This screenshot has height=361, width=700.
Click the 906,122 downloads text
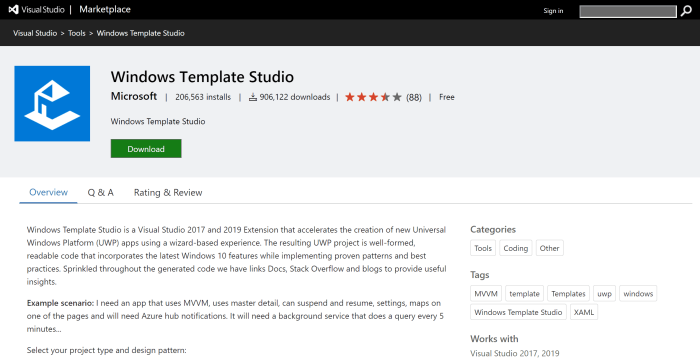[295, 97]
